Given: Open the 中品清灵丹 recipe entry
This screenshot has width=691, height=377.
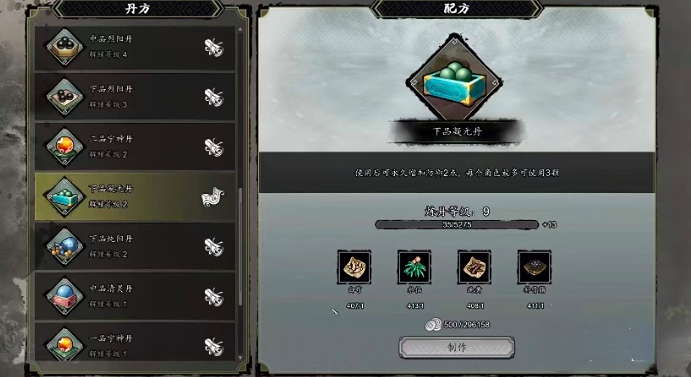Looking at the screenshot, I should tap(134, 296).
